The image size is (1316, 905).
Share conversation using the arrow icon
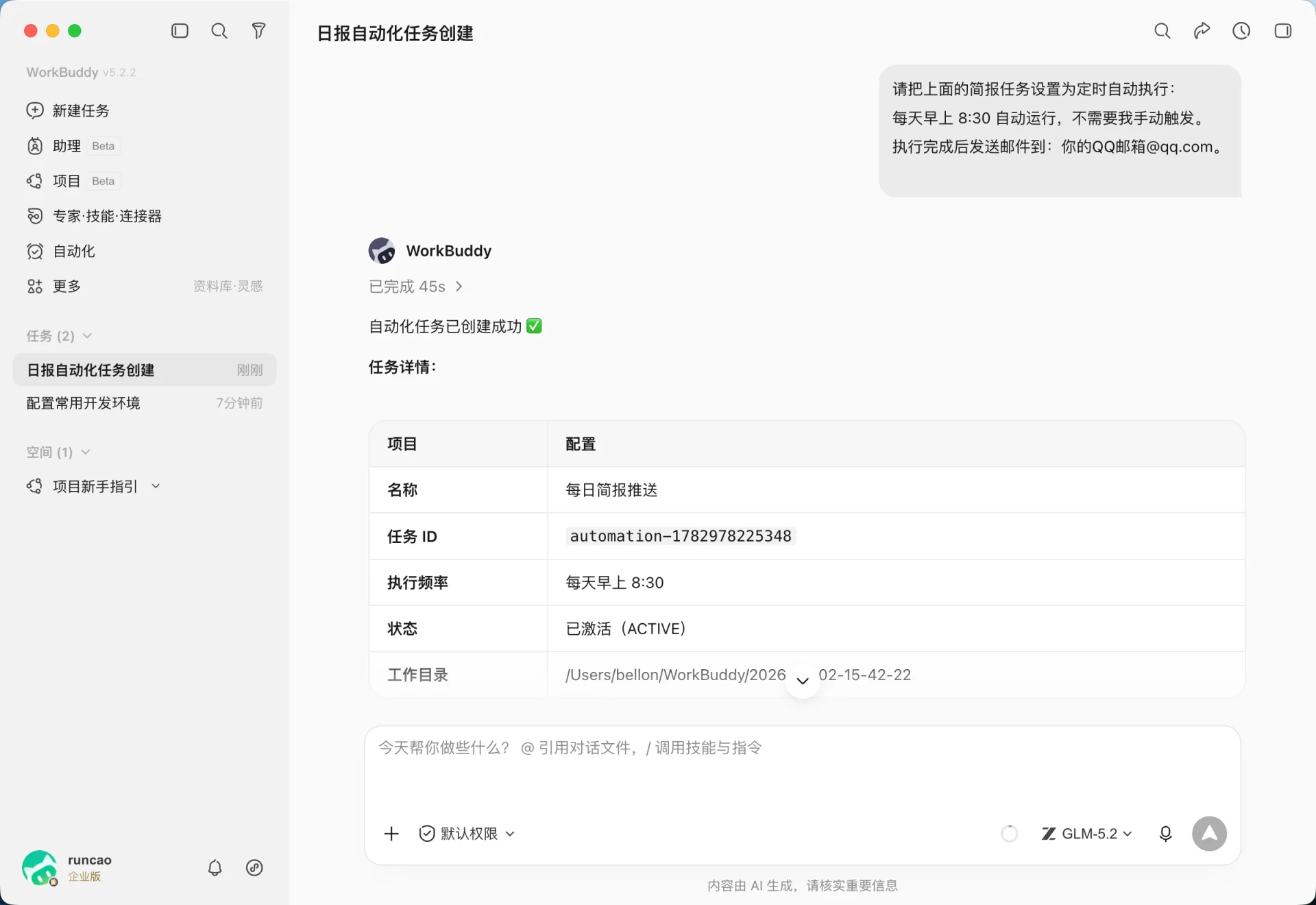[x=1202, y=31]
